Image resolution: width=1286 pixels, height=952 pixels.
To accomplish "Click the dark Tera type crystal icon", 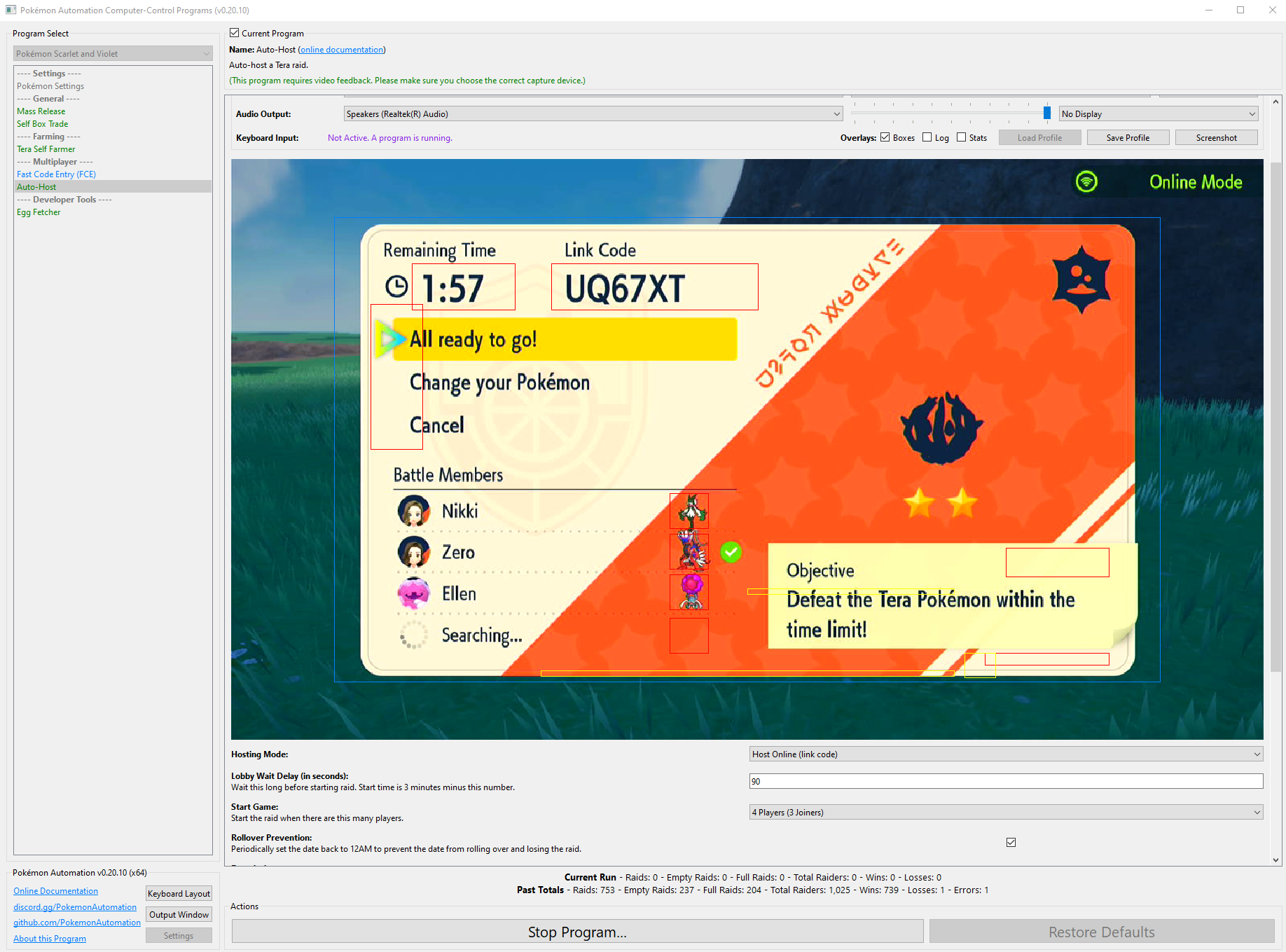I will [1081, 280].
